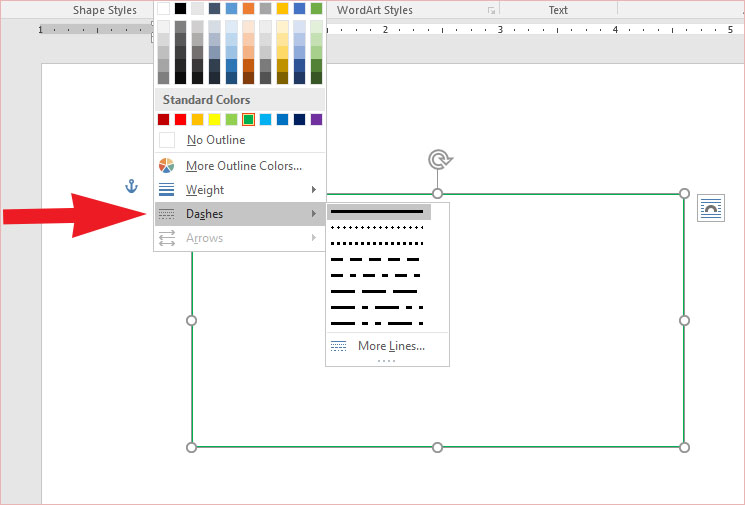Image resolution: width=745 pixels, height=505 pixels.
Task: Select the square dot dash style
Action: point(377,244)
